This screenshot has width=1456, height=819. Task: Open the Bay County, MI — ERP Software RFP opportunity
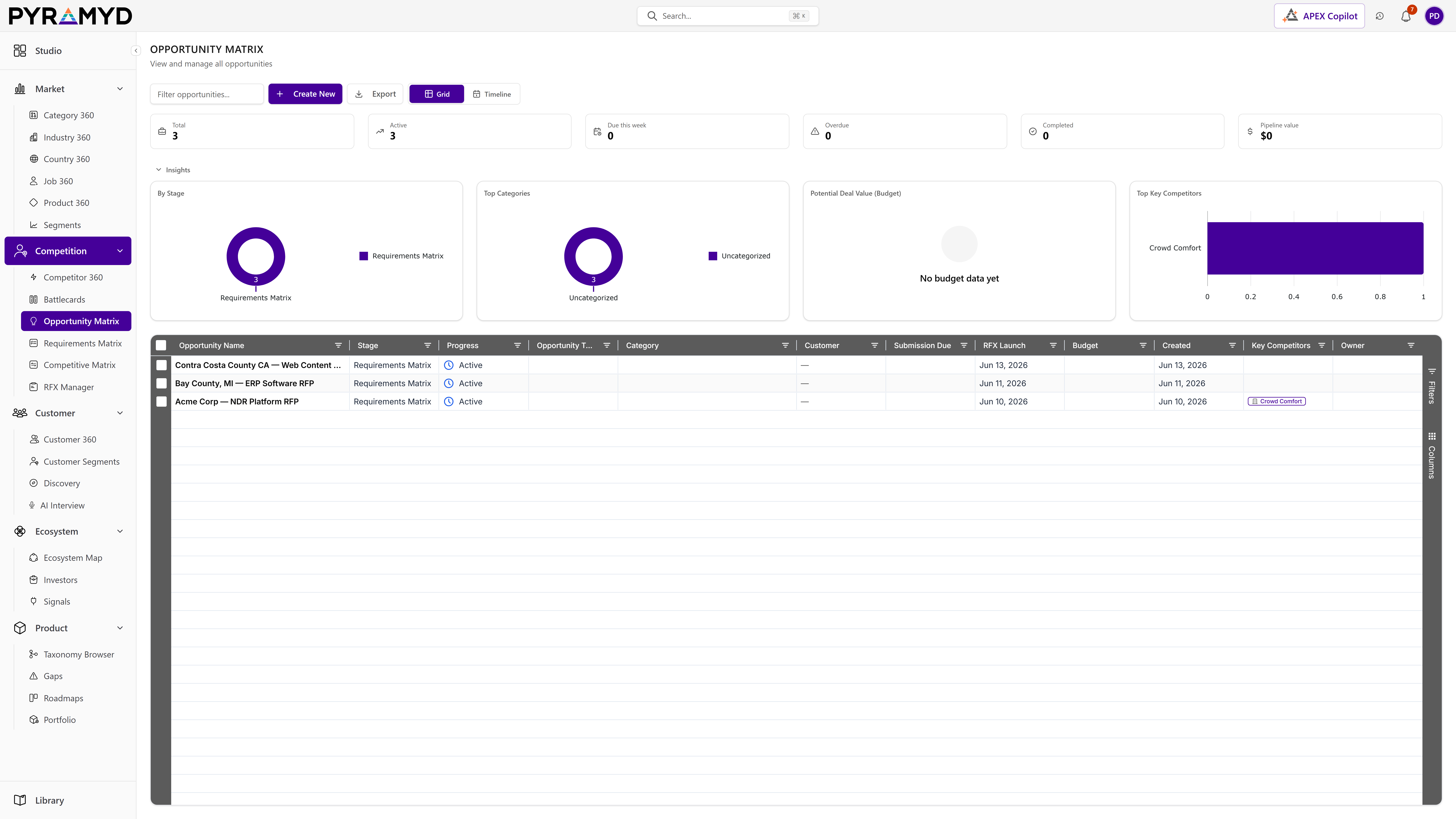tap(244, 383)
